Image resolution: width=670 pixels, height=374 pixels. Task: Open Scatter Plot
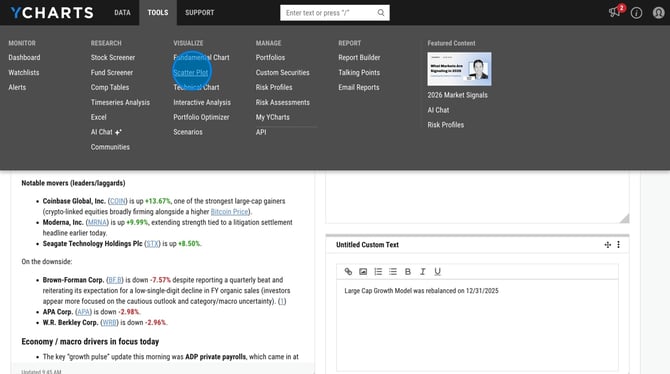pos(191,72)
